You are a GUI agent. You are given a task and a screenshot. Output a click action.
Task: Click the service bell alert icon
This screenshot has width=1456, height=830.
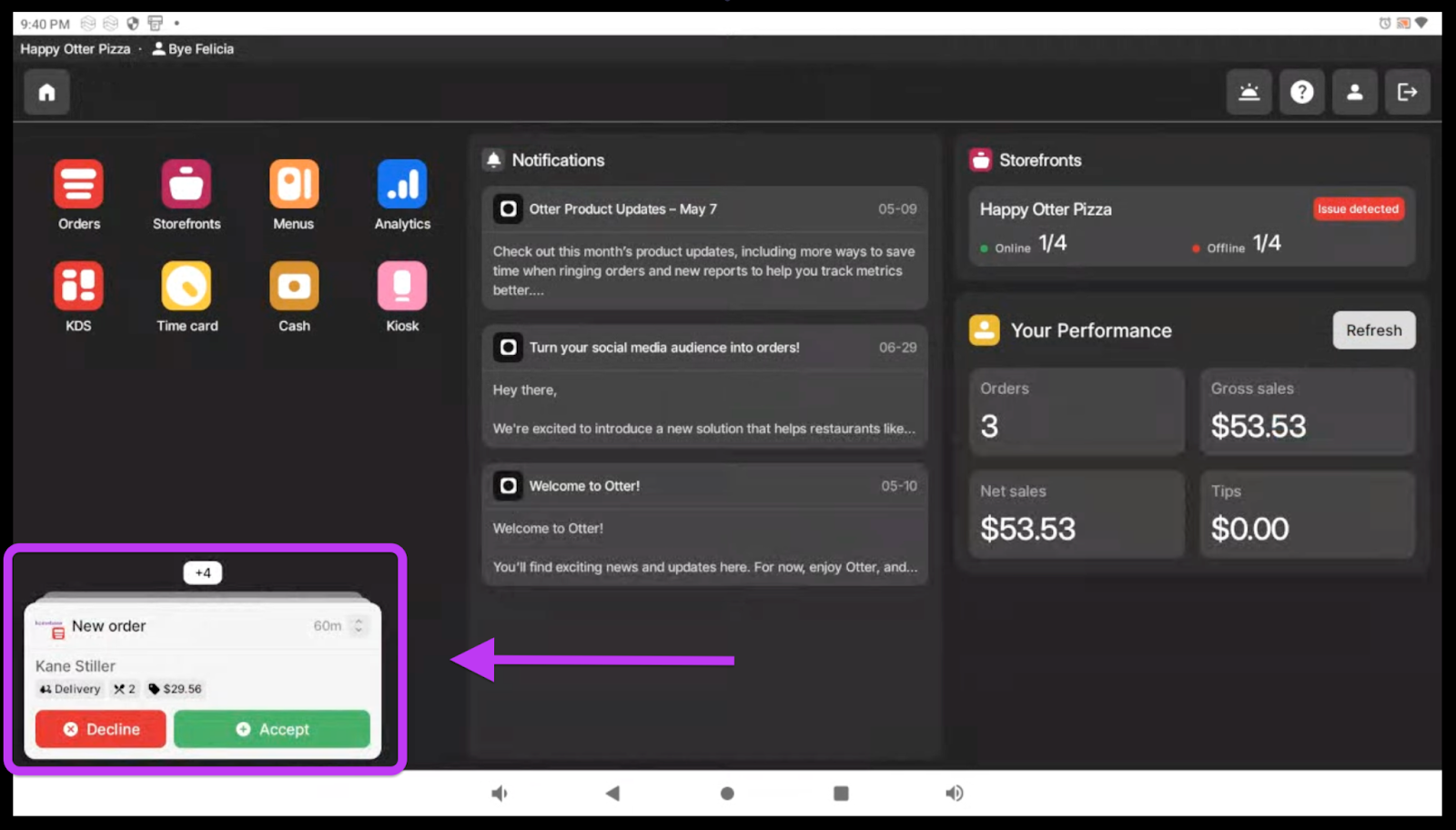tap(1249, 92)
